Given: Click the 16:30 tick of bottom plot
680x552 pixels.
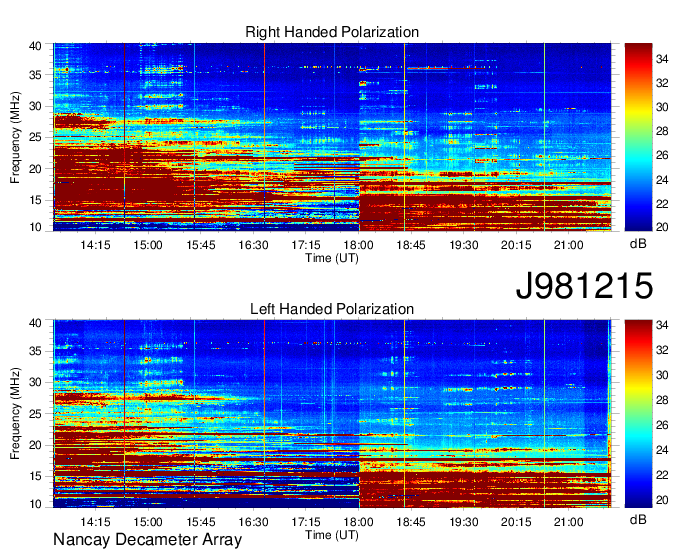Looking at the screenshot, I should (x=253, y=522).
